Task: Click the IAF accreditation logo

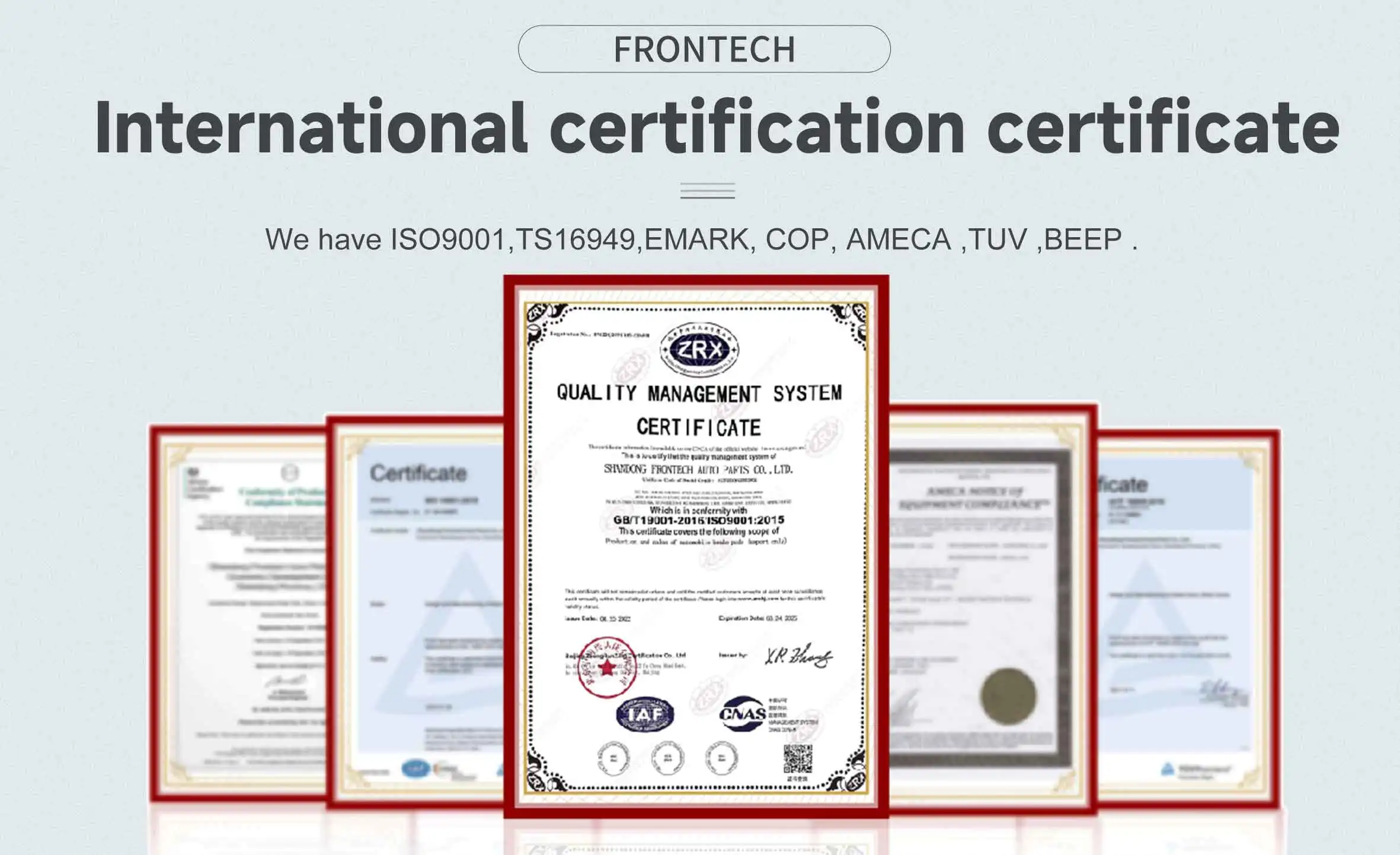Action: (x=645, y=714)
